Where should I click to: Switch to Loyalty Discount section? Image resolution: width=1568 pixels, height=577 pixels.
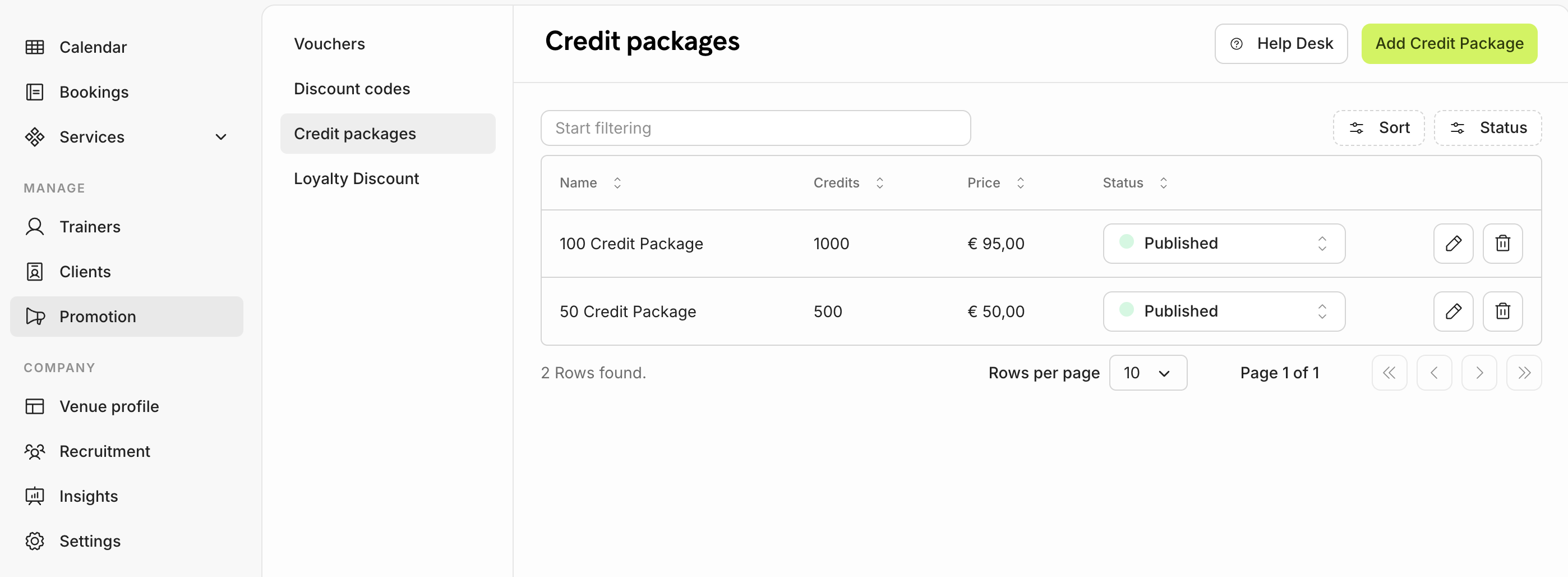[356, 178]
